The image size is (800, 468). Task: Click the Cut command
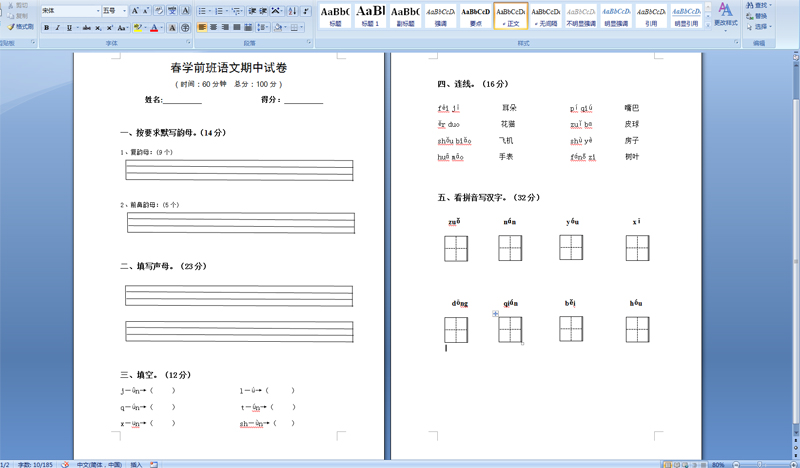click(18, 5)
